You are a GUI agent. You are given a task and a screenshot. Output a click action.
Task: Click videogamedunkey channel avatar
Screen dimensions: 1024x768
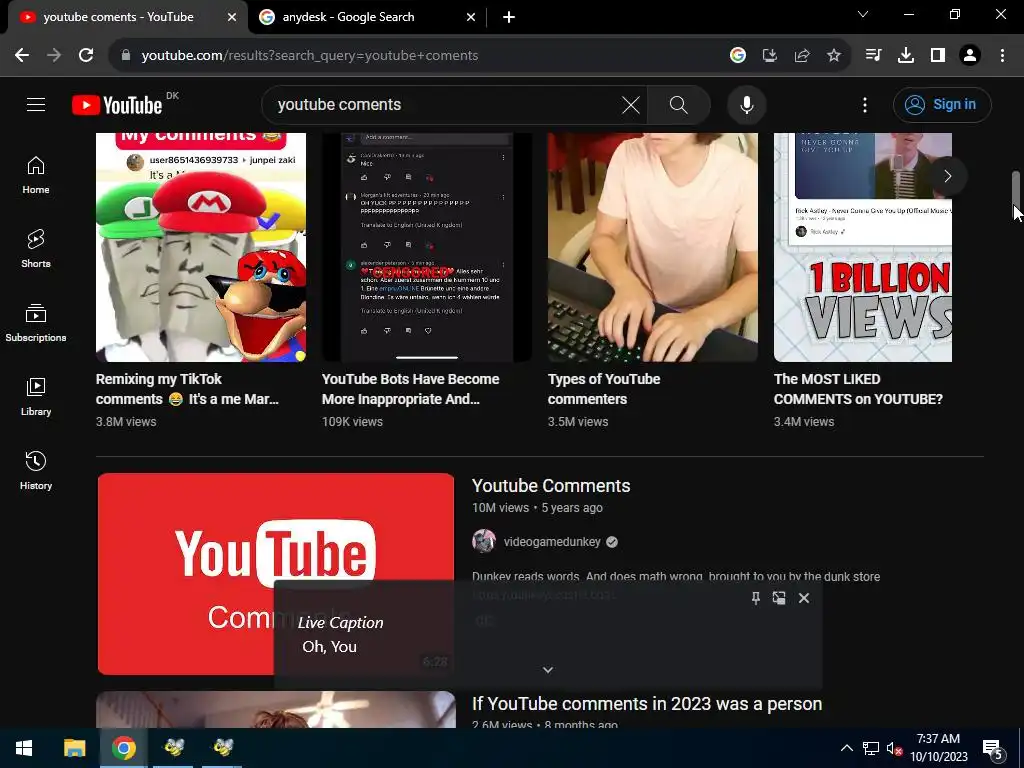[484, 541]
